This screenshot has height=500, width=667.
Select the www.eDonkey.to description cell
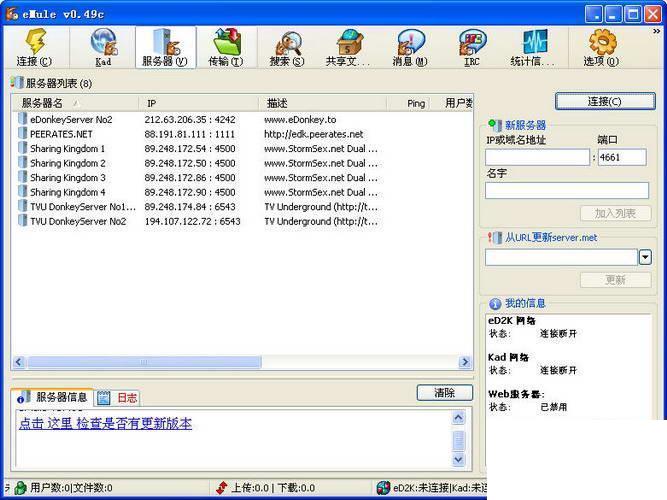(300, 119)
